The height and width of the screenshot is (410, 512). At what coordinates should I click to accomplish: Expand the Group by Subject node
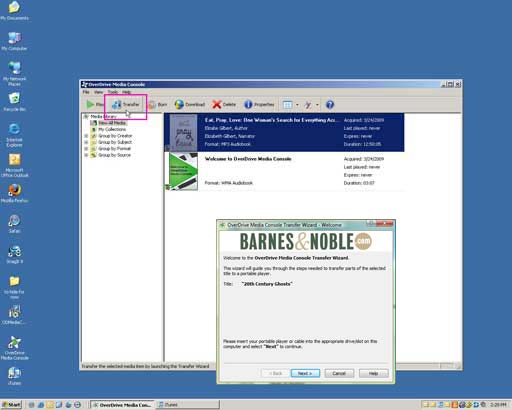(x=86, y=142)
